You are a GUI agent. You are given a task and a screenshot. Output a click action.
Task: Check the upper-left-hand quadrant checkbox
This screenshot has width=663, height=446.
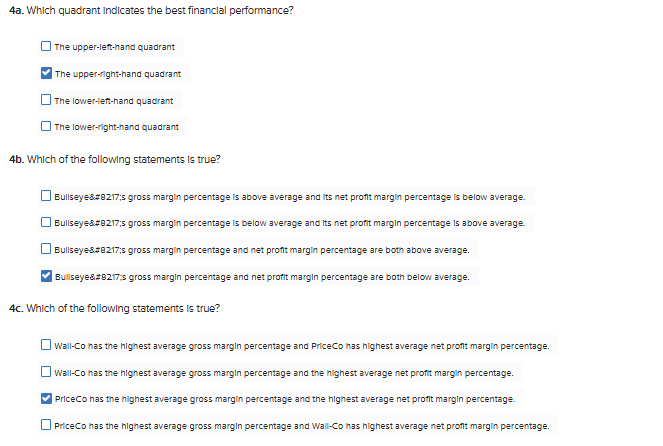point(47,47)
